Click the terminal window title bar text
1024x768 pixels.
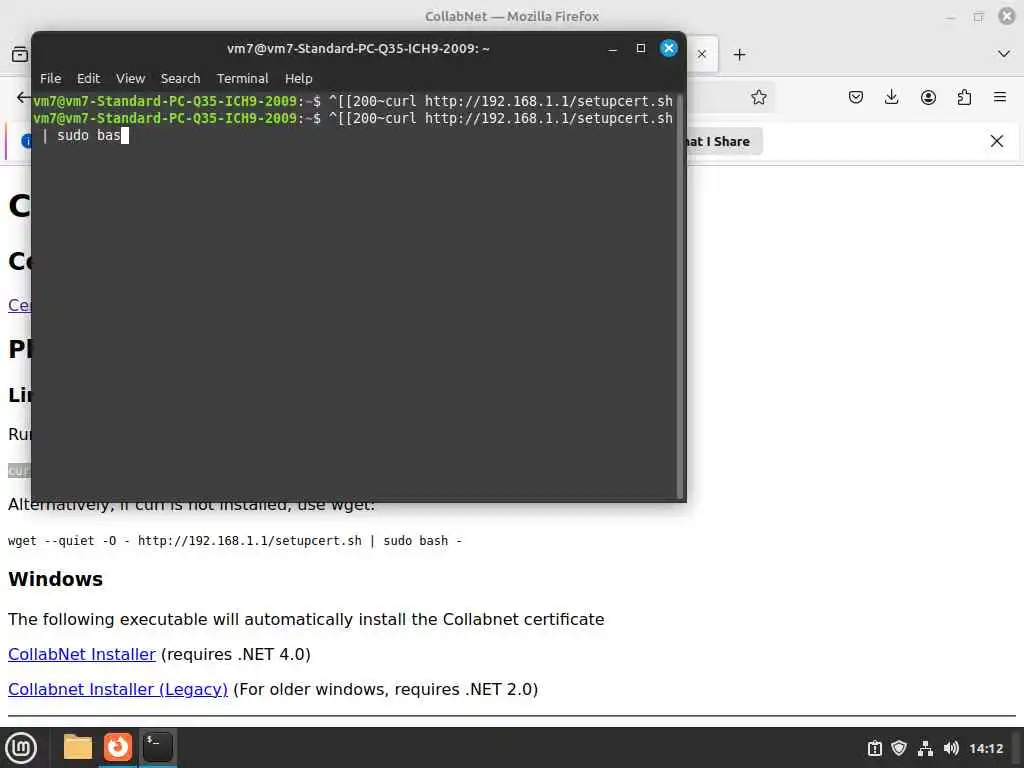pyautogui.click(x=358, y=48)
